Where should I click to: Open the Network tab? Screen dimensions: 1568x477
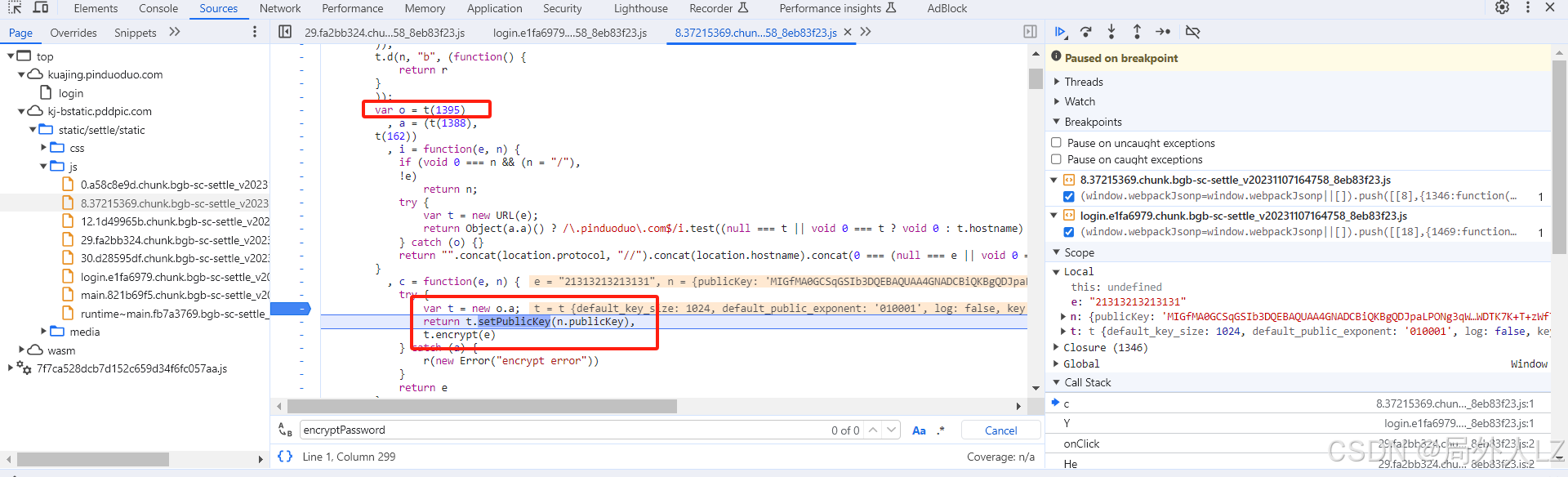tap(280, 8)
